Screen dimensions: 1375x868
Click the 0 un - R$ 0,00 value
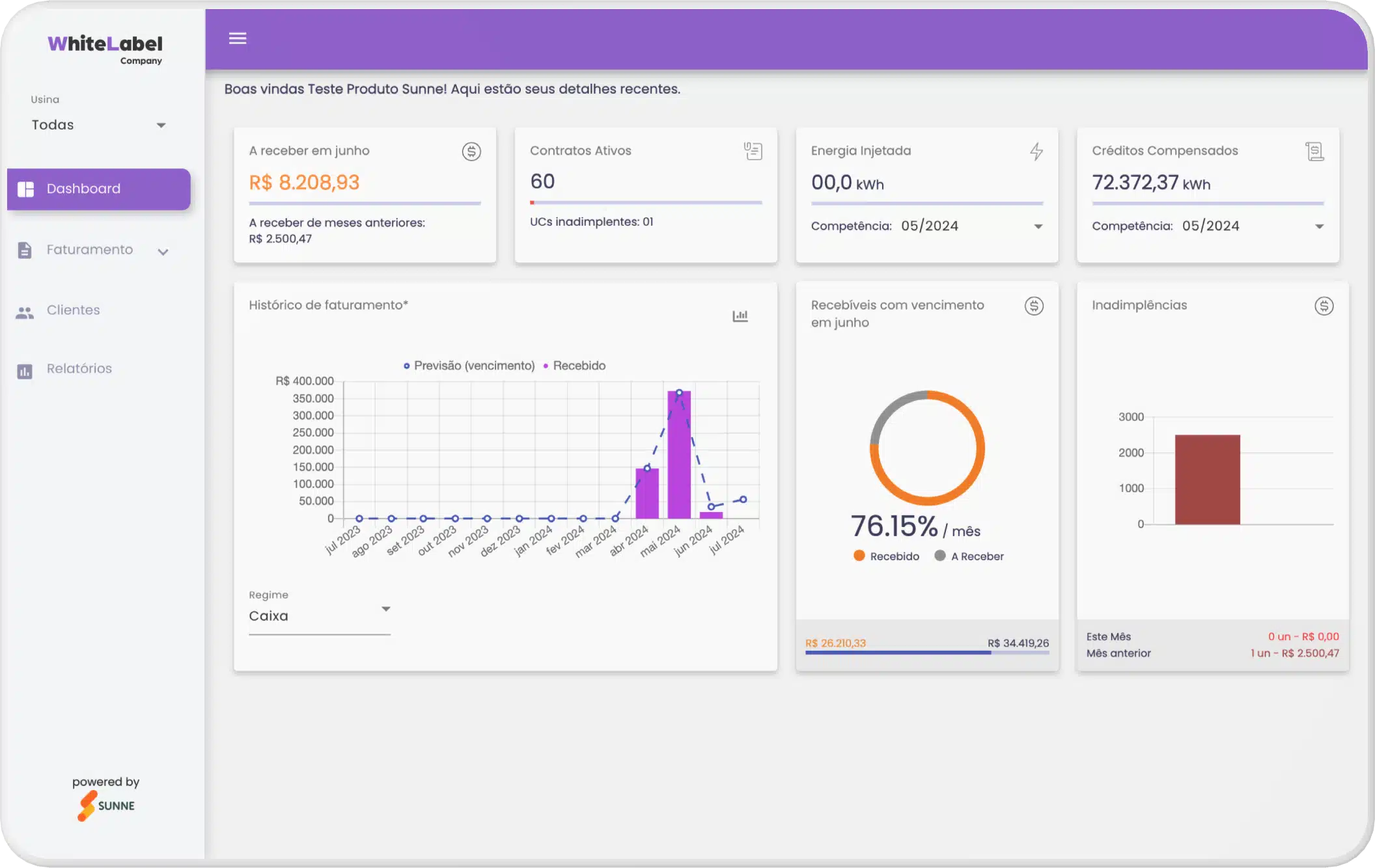click(1303, 636)
